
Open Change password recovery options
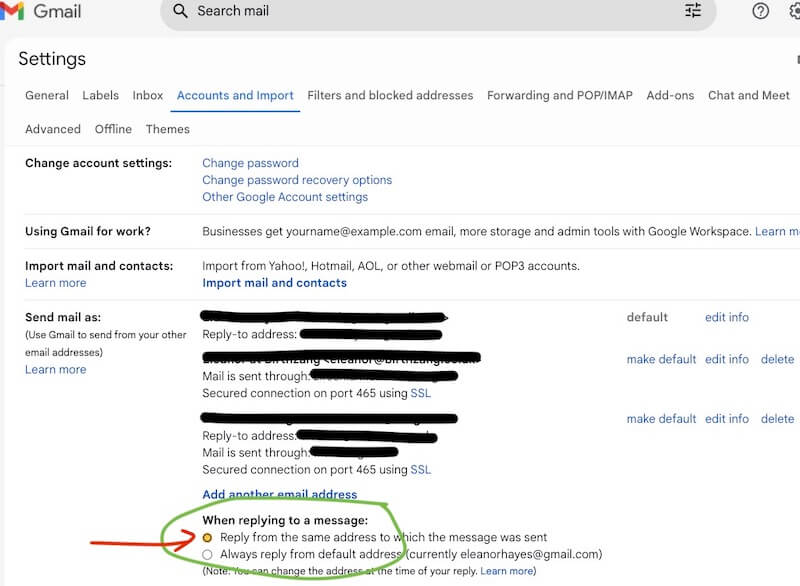tap(297, 180)
